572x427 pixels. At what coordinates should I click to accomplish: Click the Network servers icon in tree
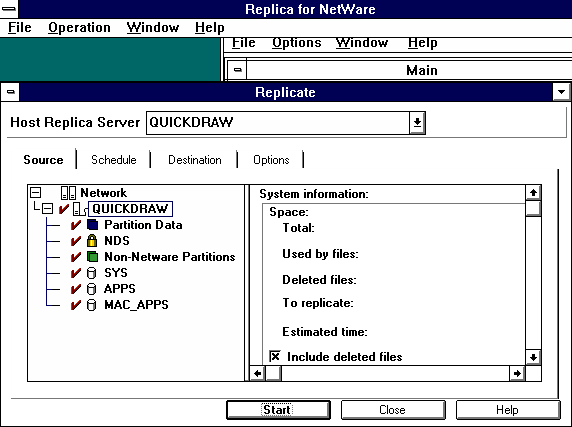[x=68, y=193]
